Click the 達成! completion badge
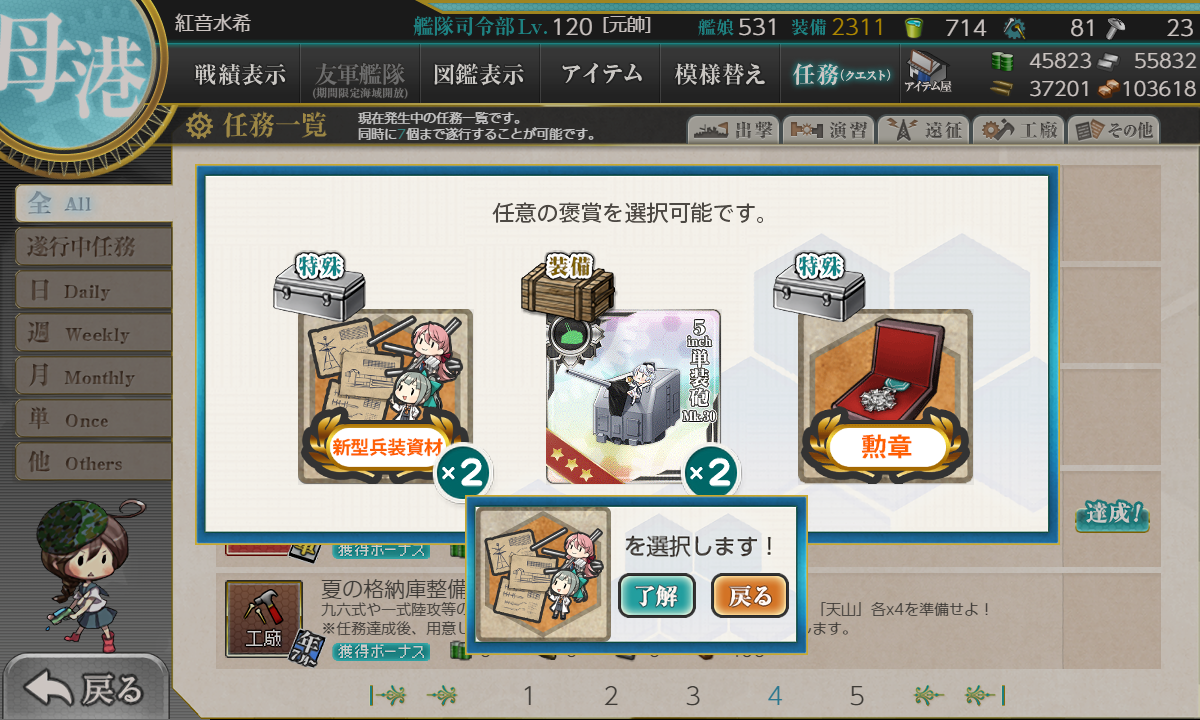Viewport: 1200px width, 720px height. point(1112,515)
